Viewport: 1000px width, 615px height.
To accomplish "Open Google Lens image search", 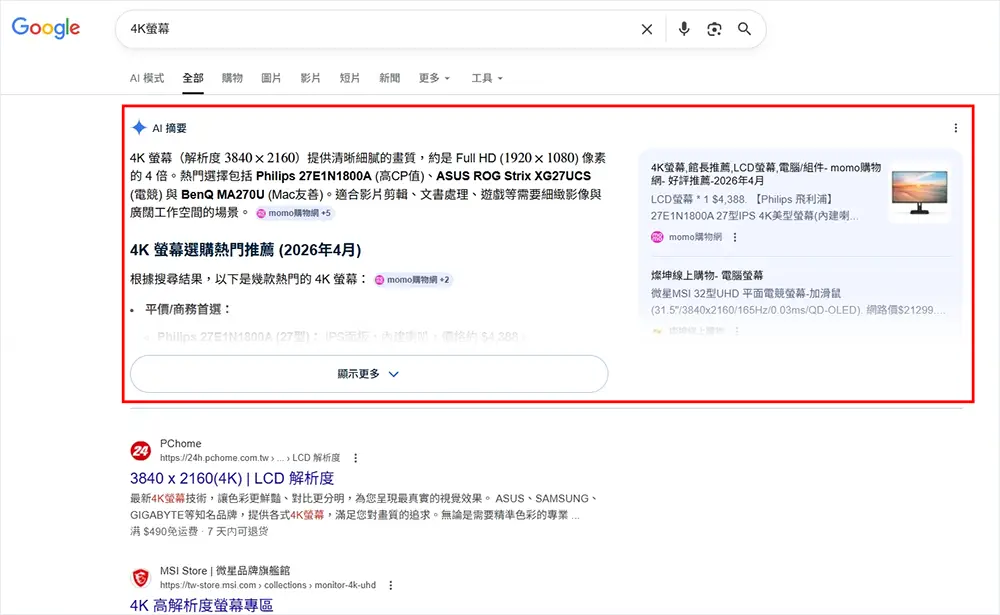I will coord(714,29).
